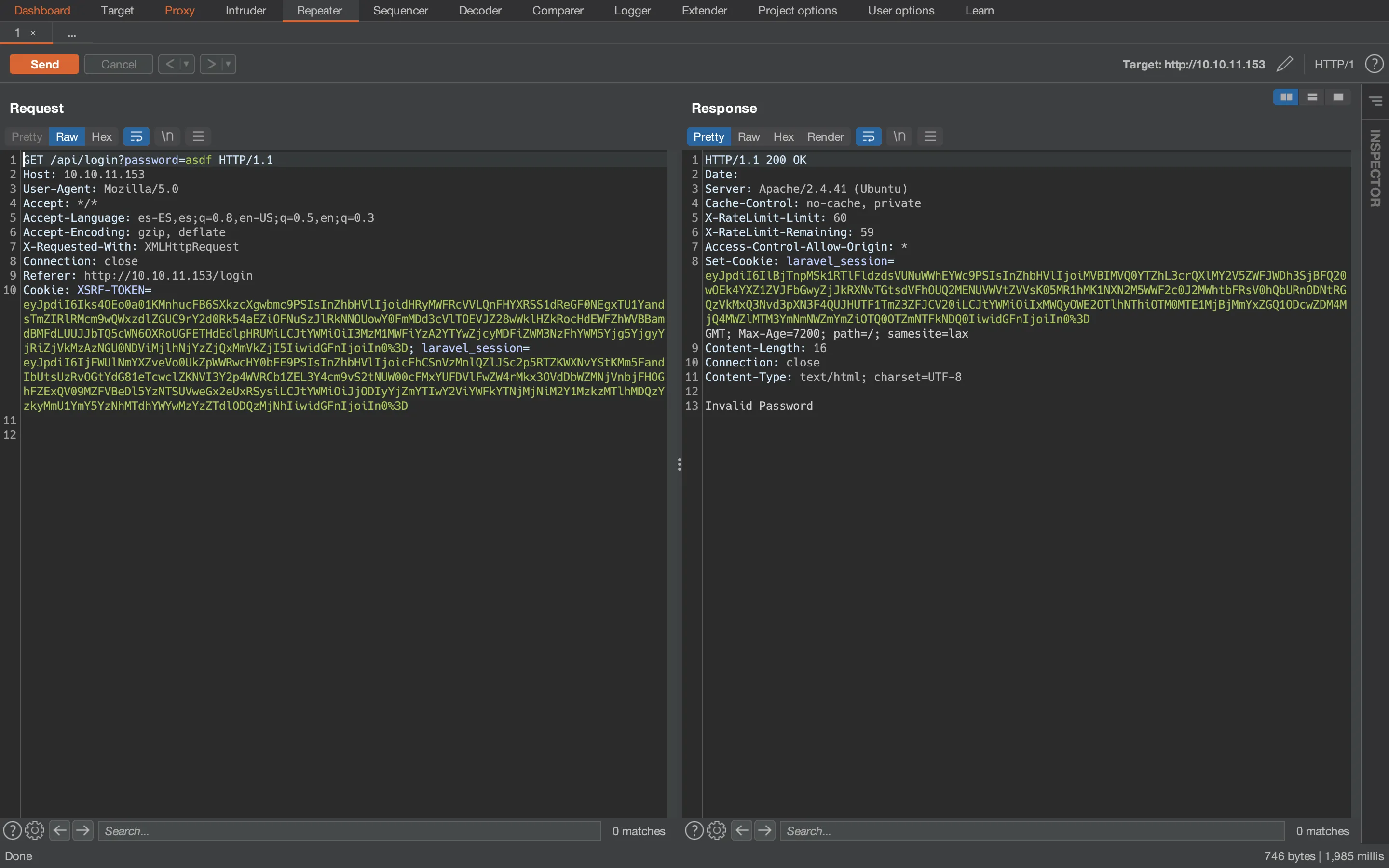Viewport: 1389px width, 868px height.
Task: Open the Dashboard tab
Action: click(x=42, y=10)
